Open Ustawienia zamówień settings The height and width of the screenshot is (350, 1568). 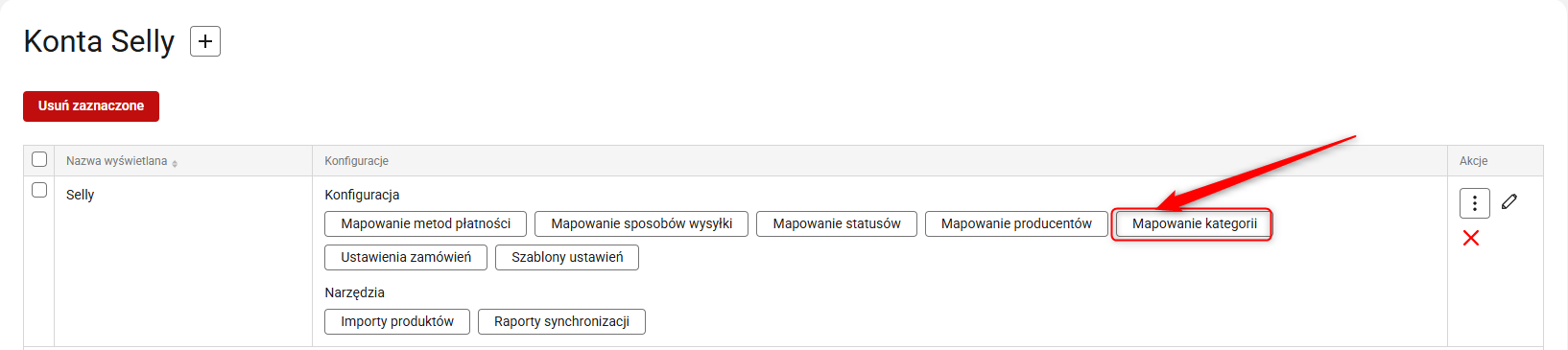point(406,257)
